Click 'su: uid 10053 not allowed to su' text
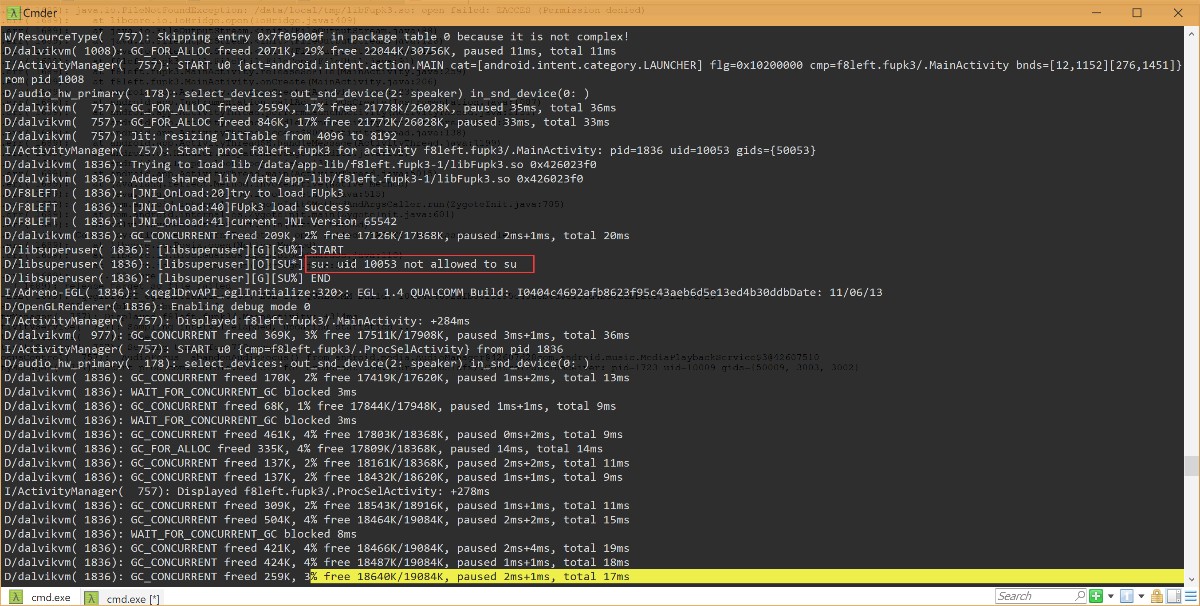Viewport: 1200px width, 606px height. point(414,264)
